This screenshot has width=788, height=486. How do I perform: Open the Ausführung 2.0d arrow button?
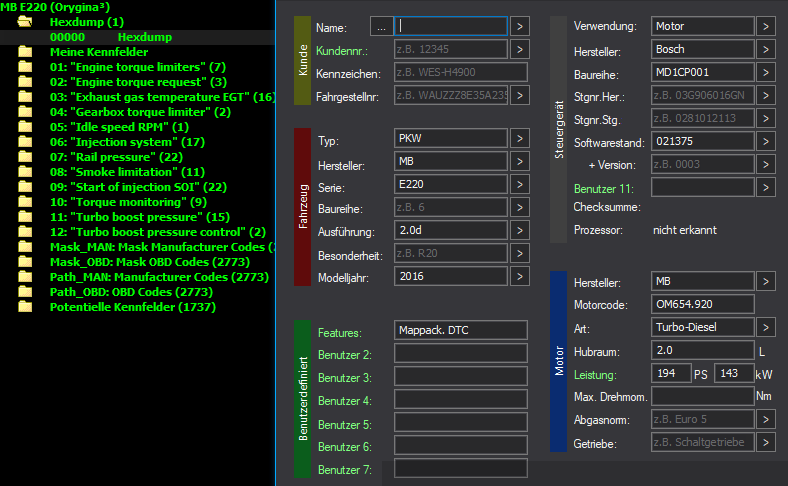click(520, 230)
